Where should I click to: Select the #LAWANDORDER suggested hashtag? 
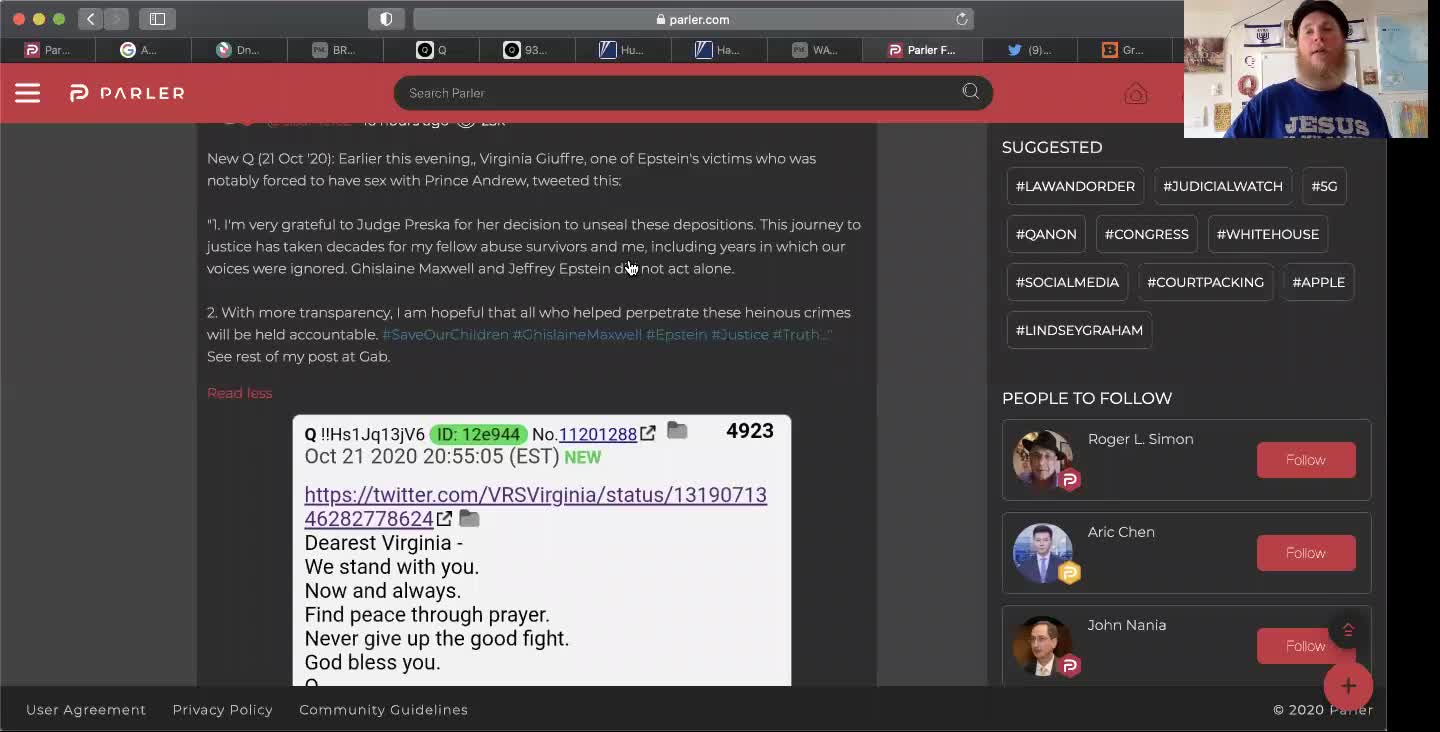(1075, 186)
